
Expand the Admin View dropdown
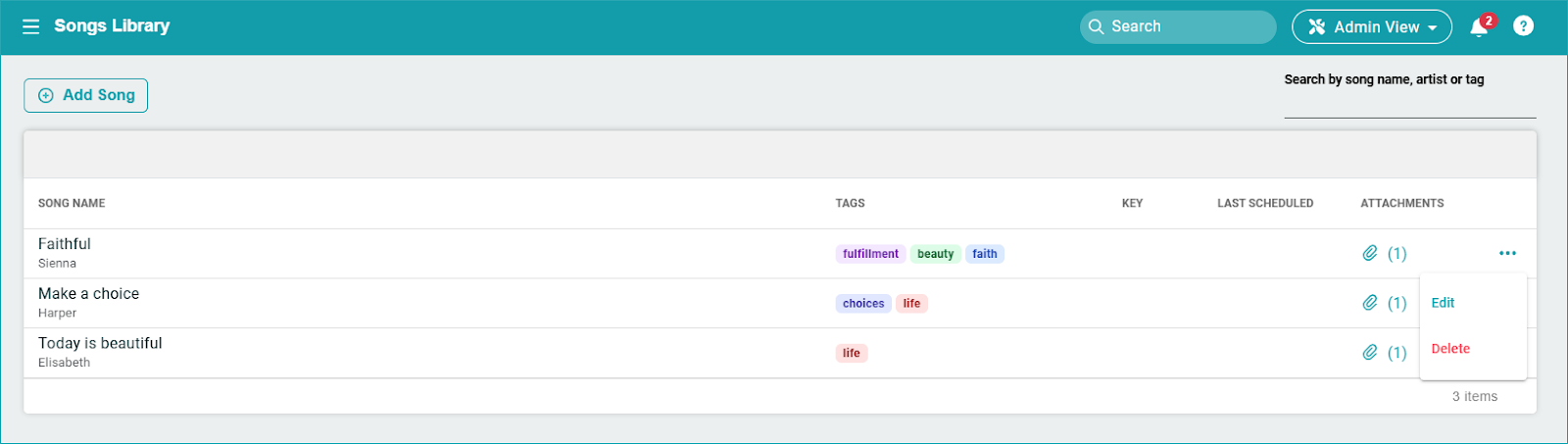1371,27
